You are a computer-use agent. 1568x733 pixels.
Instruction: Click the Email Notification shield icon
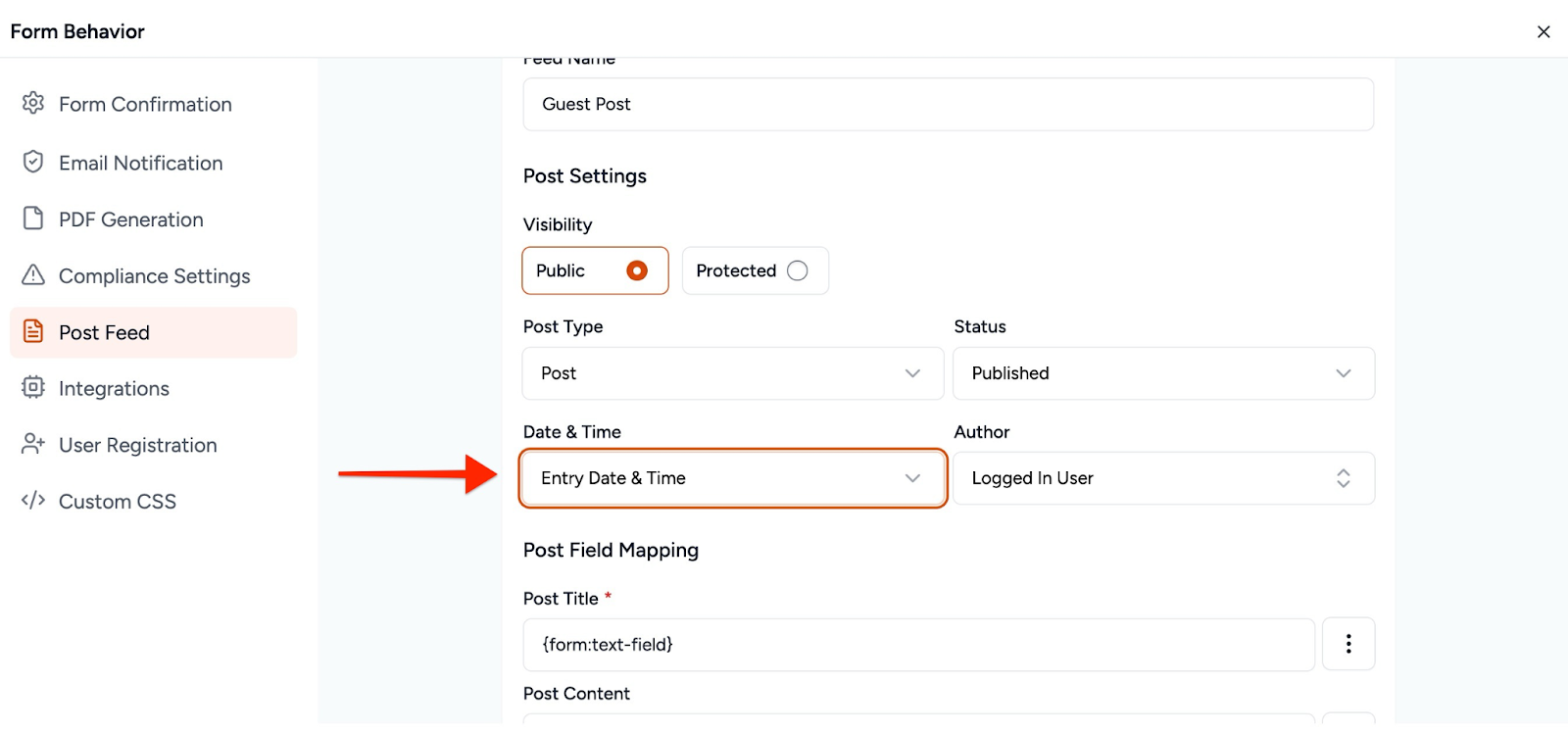(33, 162)
